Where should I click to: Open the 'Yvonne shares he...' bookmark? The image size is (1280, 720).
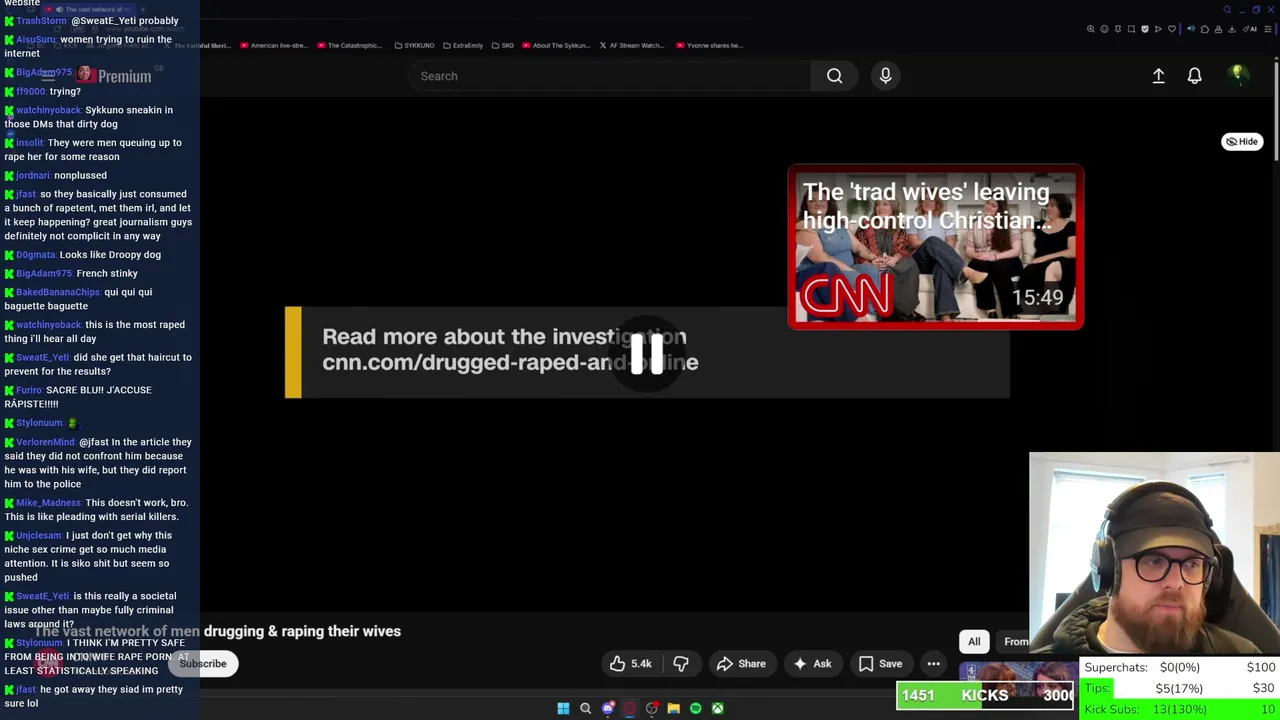pos(709,45)
